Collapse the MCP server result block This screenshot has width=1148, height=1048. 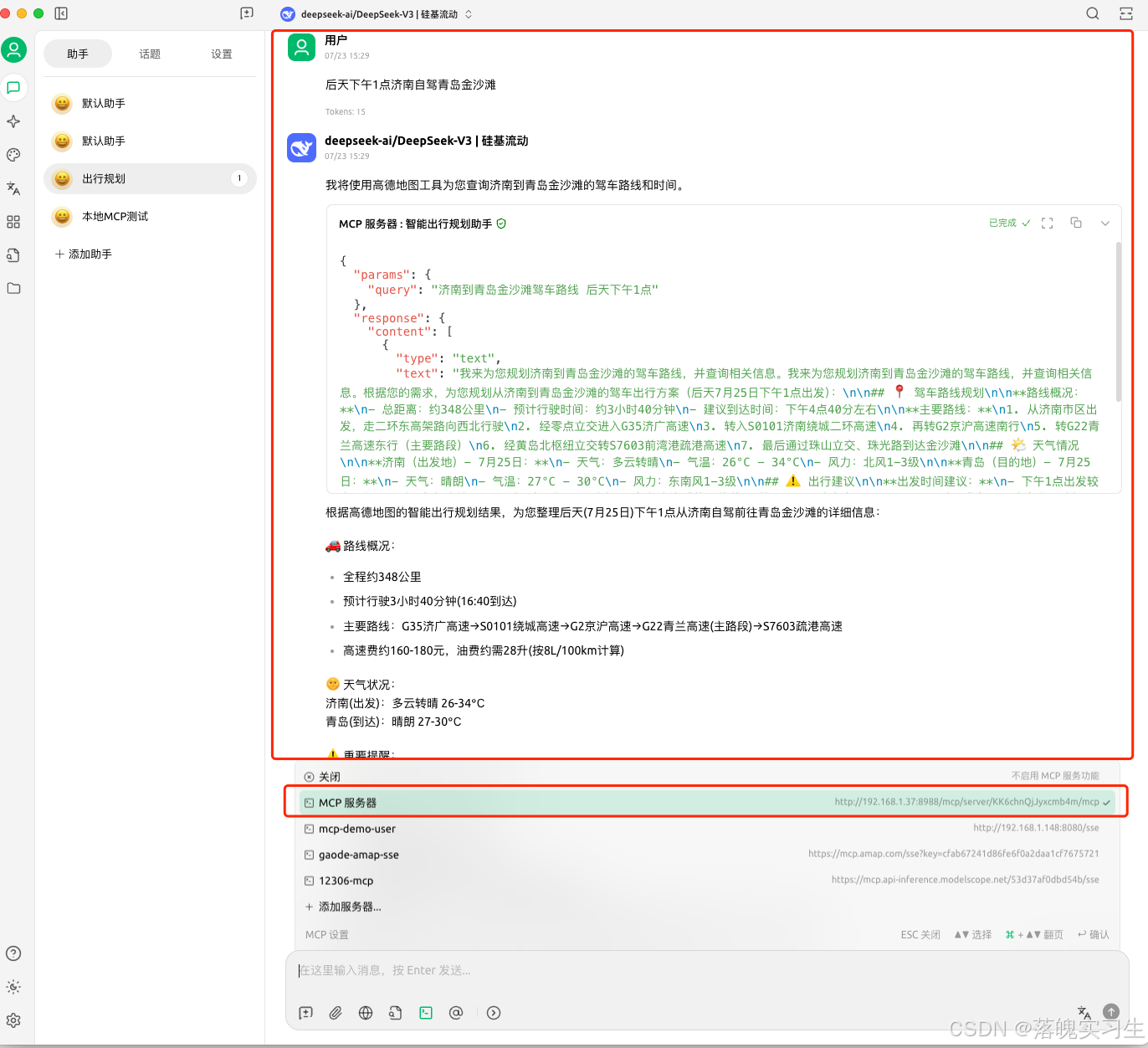(x=1105, y=223)
